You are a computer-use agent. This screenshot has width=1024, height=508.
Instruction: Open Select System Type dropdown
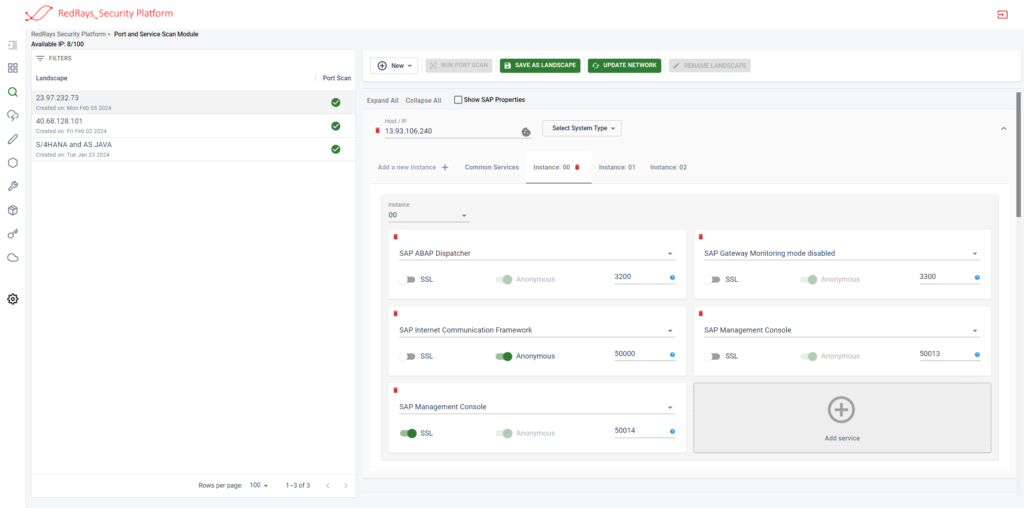[x=581, y=129]
